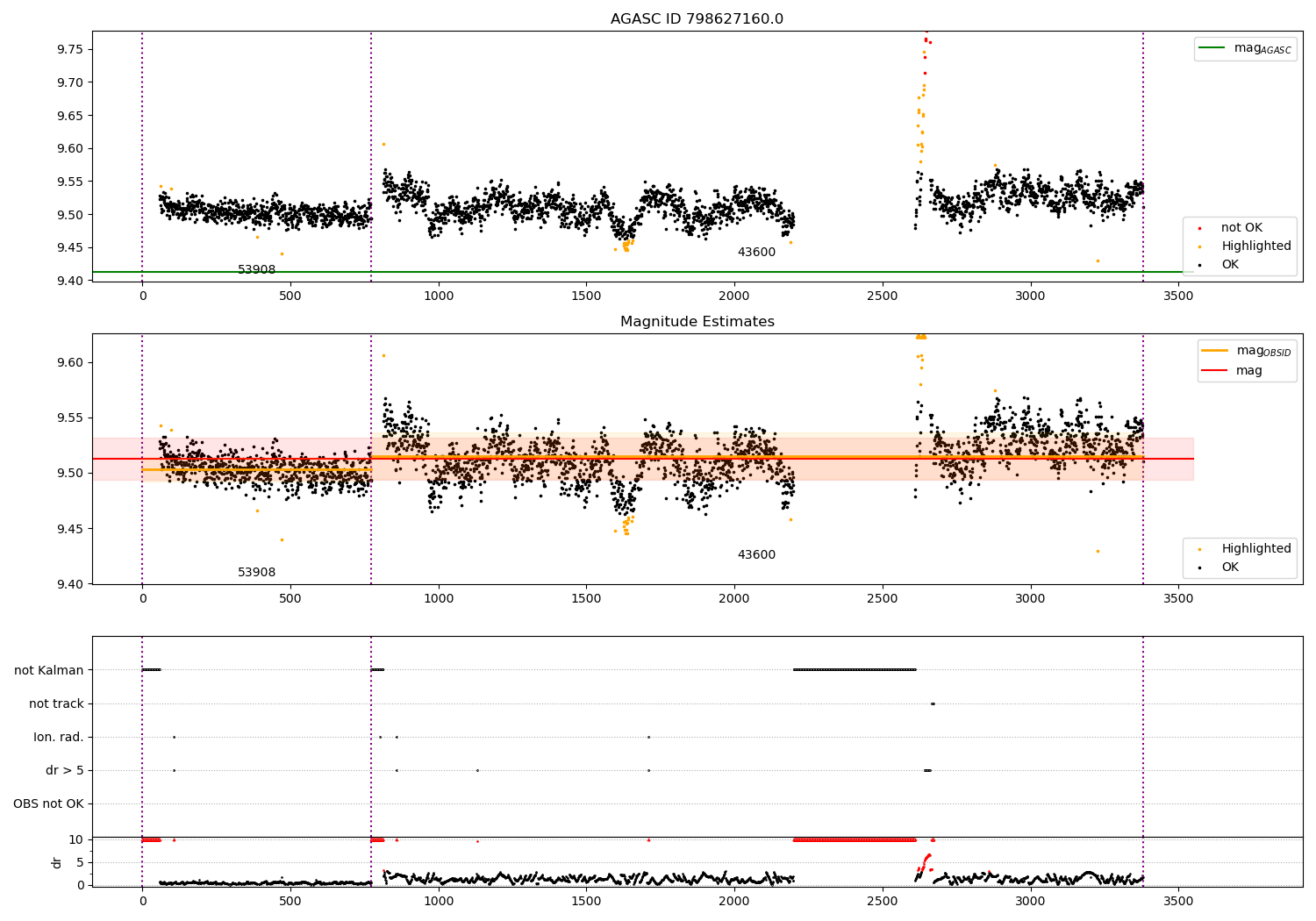Click the mag AGASC legend label text
This screenshot has height=921, width=1316.
point(1262,48)
